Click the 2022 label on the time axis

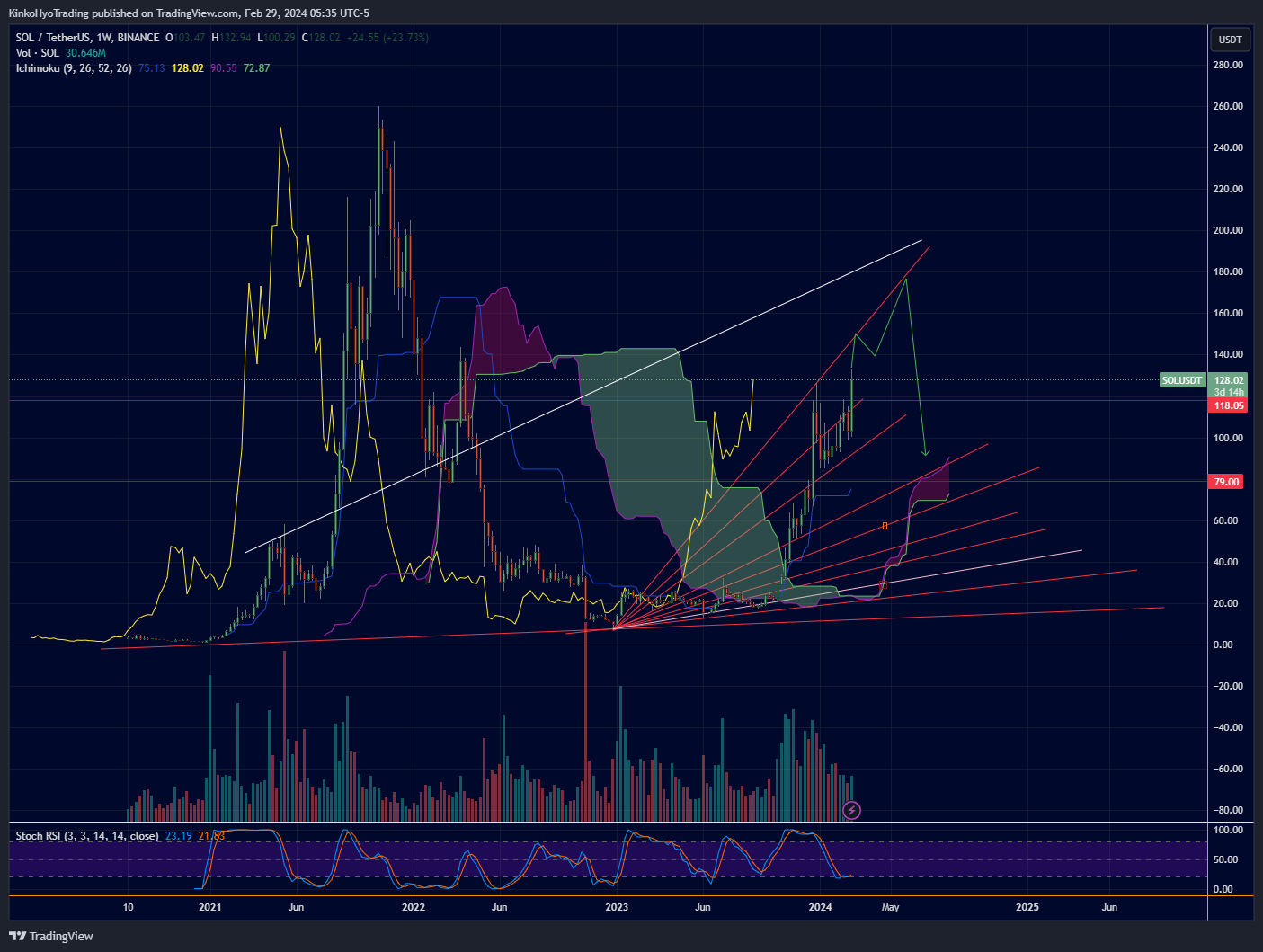[414, 907]
